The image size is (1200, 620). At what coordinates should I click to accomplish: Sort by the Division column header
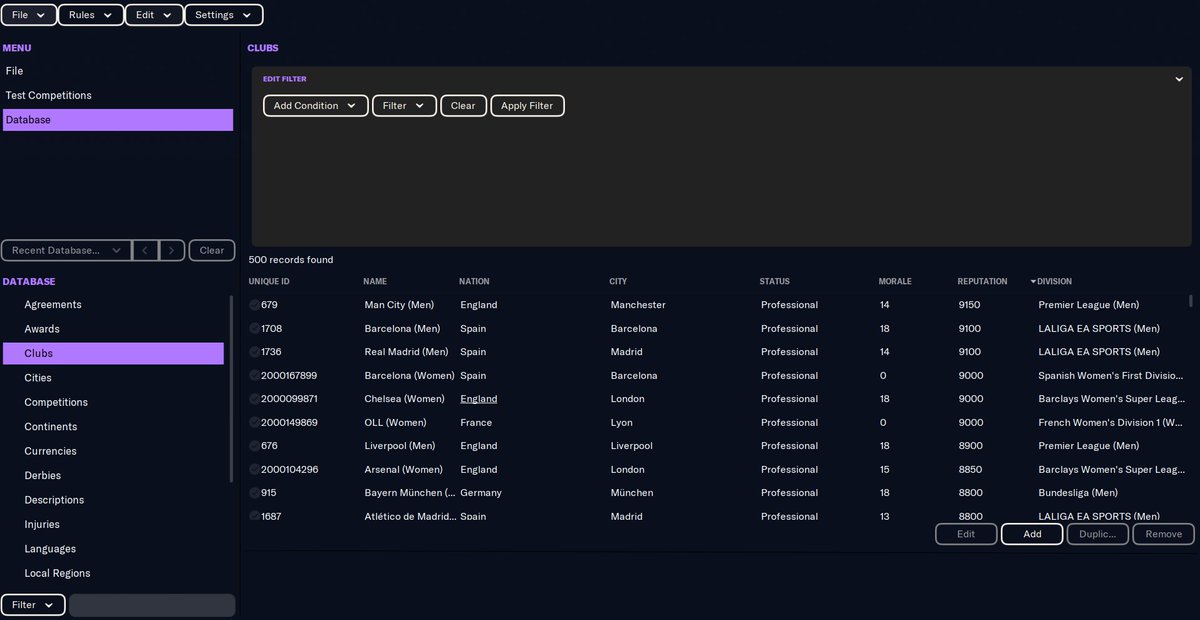click(x=1054, y=282)
